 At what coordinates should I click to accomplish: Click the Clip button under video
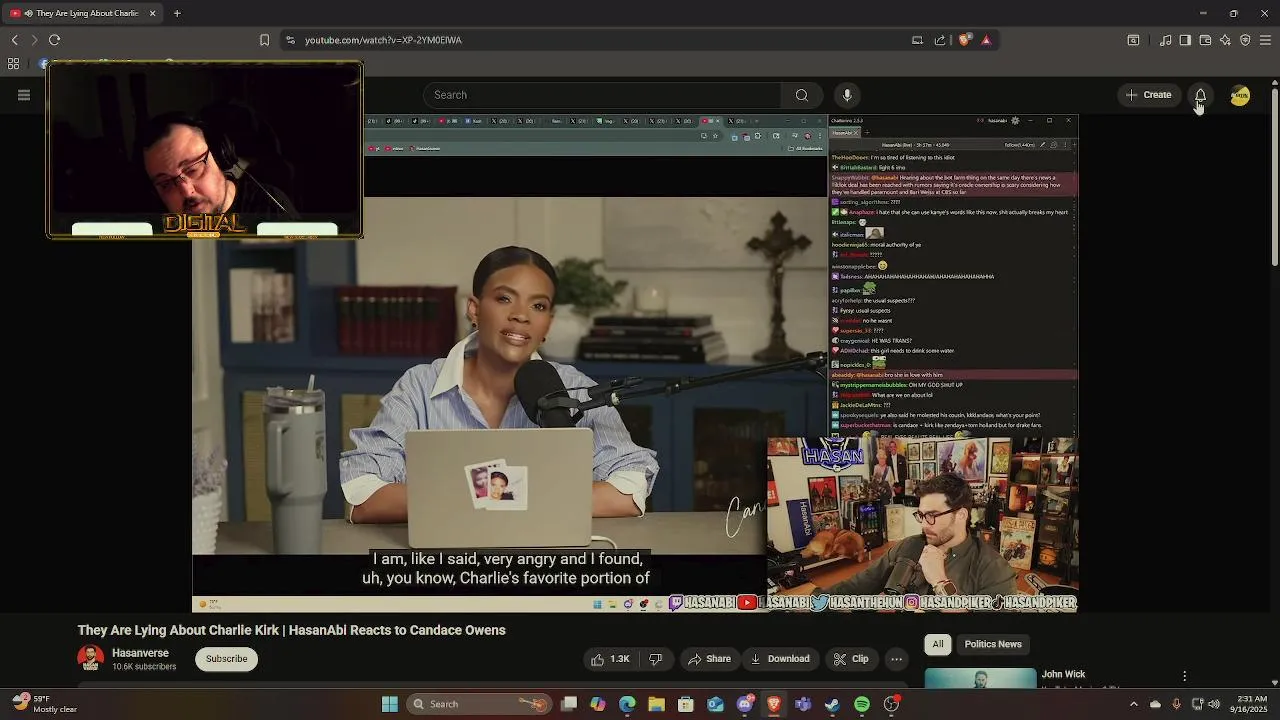tap(850, 659)
